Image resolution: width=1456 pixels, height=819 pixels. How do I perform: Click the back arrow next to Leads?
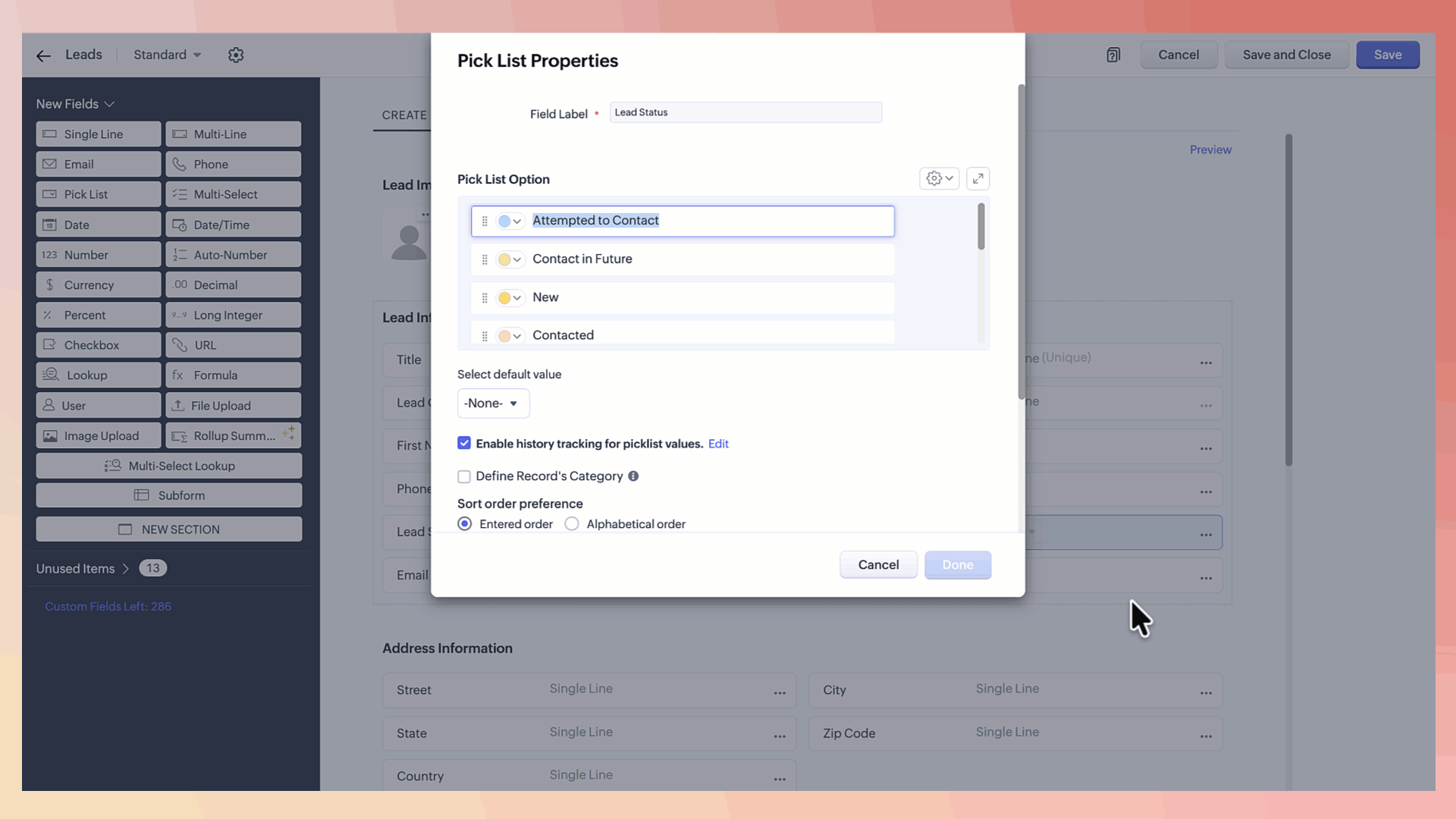(43, 55)
